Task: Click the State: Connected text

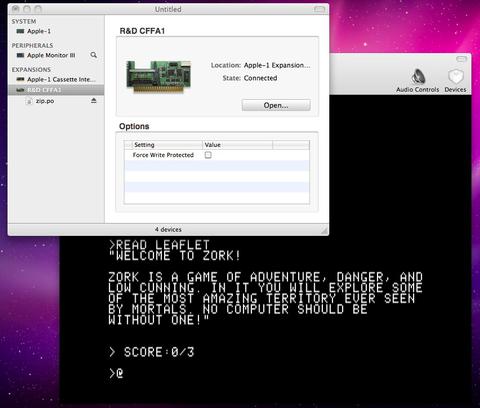Action: point(250,78)
